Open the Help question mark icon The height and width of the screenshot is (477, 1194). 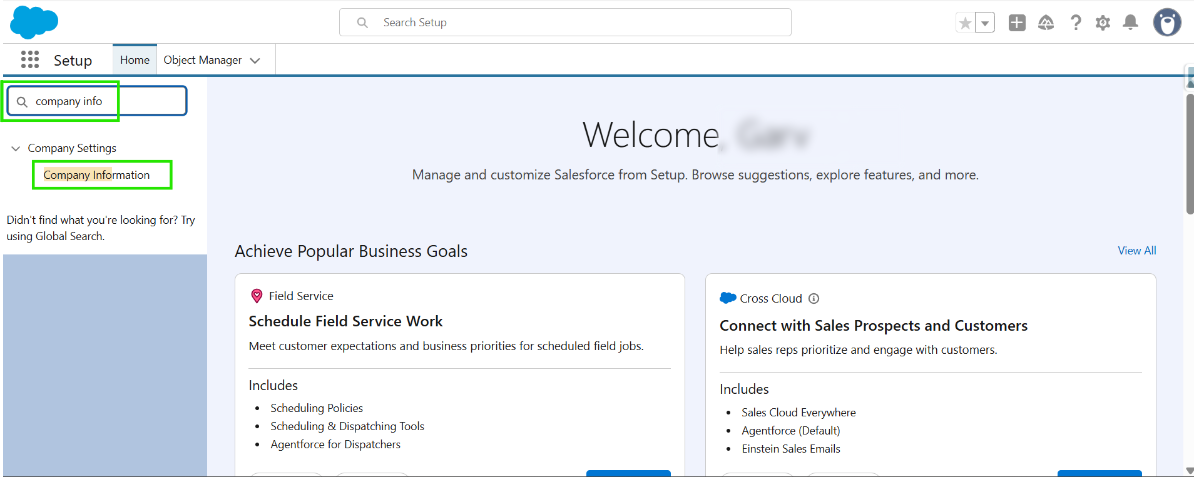click(x=1076, y=22)
